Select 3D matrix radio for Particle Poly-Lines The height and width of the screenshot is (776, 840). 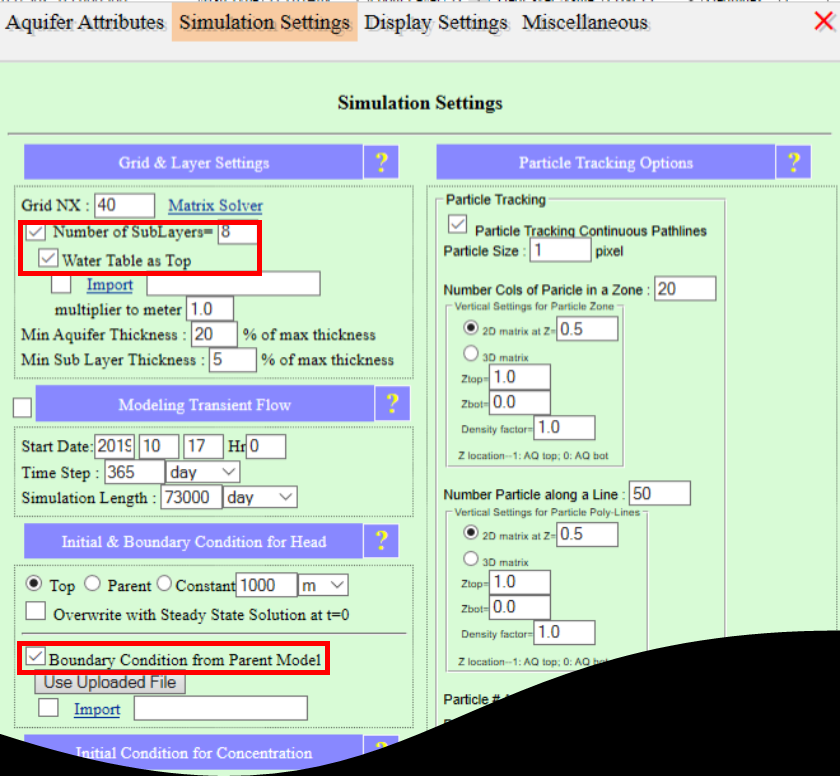click(470, 559)
